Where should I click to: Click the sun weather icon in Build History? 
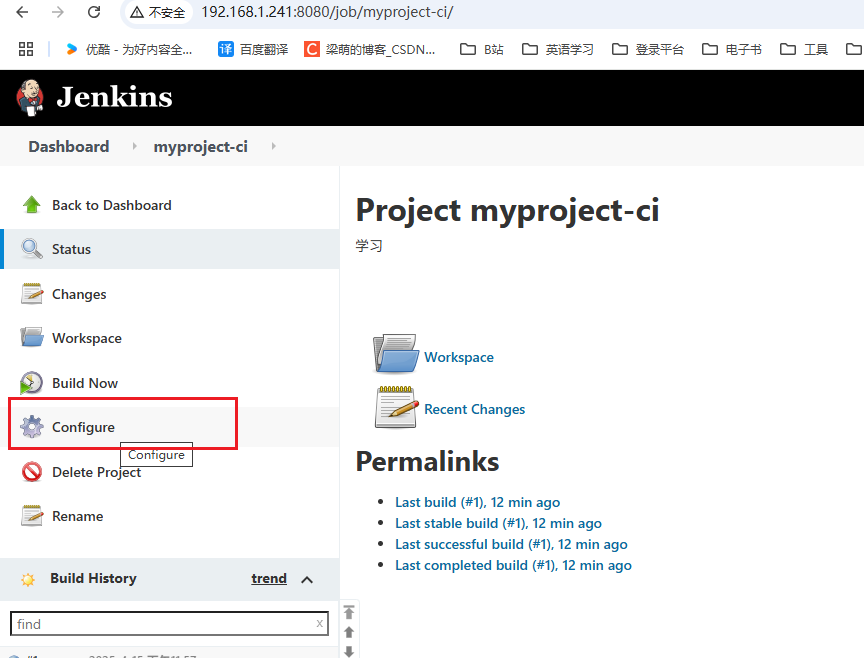(x=28, y=579)
